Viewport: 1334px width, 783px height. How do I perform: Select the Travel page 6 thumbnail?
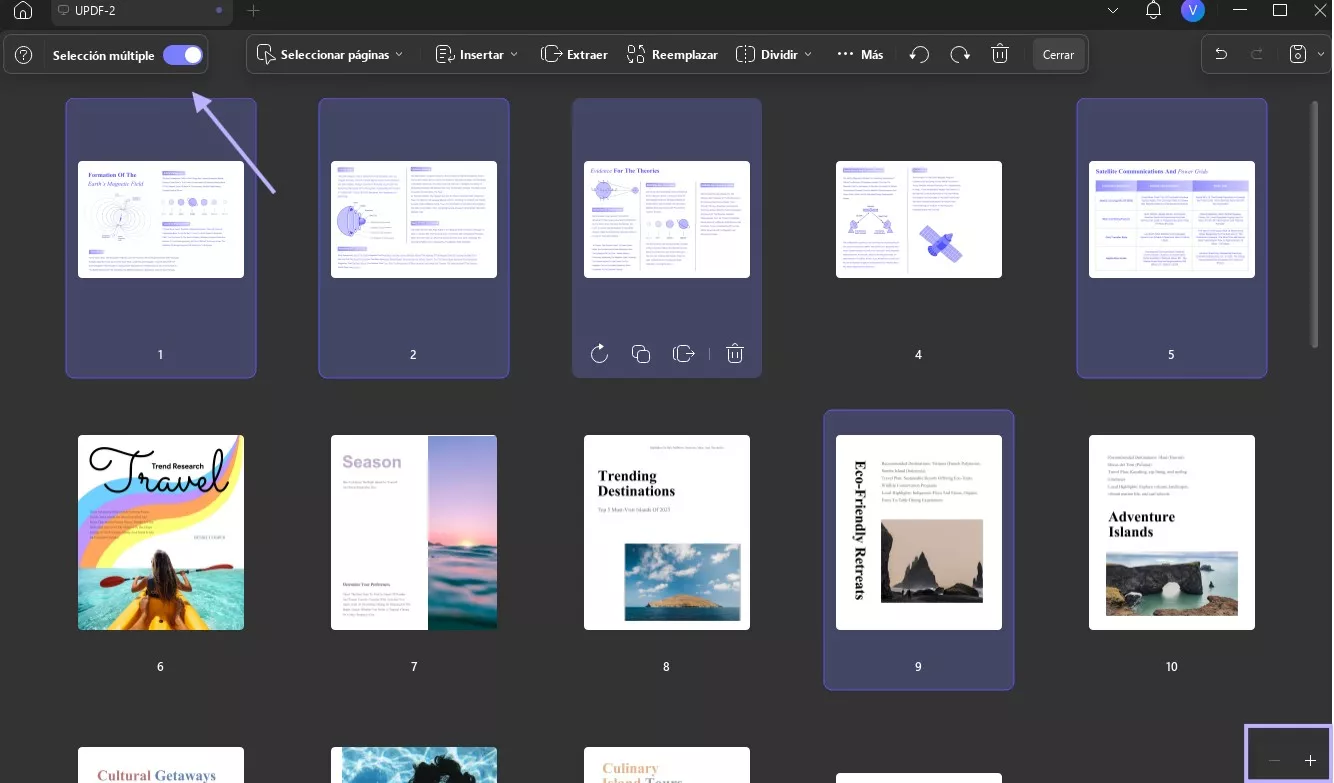(161, 532)
